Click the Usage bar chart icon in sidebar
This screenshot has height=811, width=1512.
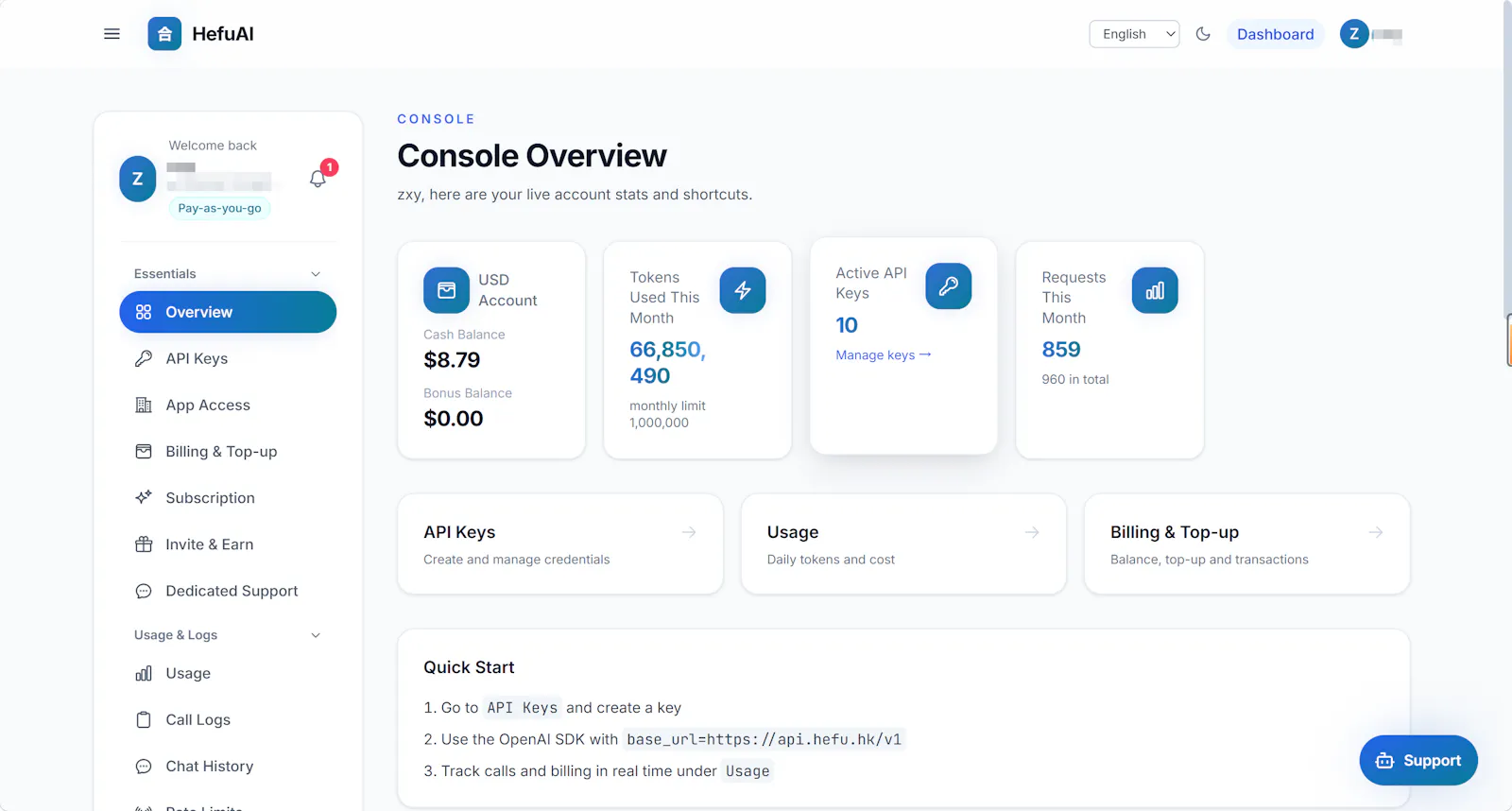(x=144, y=673)
